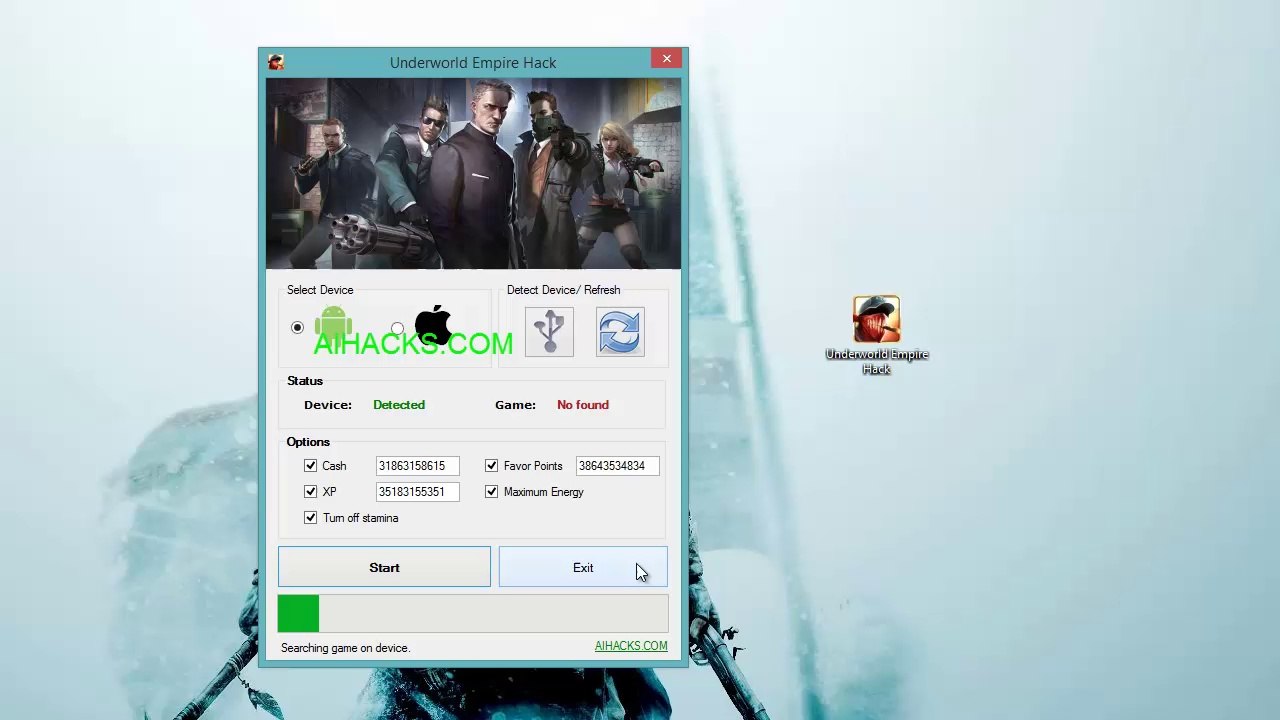Select the Apple device radio button

click(x=397, y=328)
